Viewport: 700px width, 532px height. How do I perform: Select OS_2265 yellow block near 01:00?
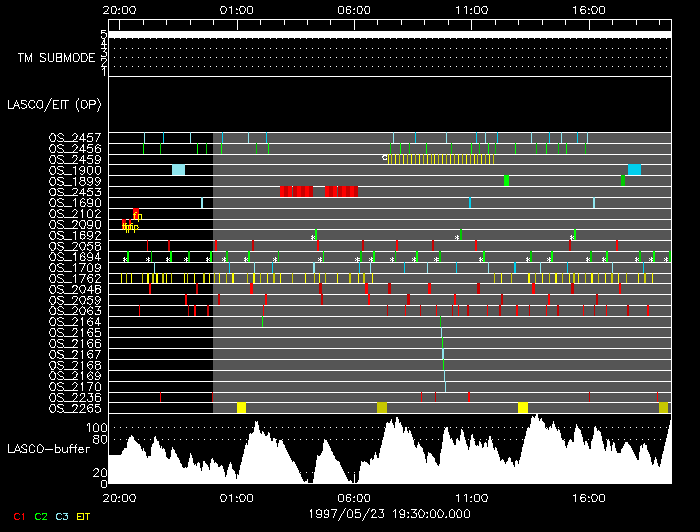[x=242, y=407]
